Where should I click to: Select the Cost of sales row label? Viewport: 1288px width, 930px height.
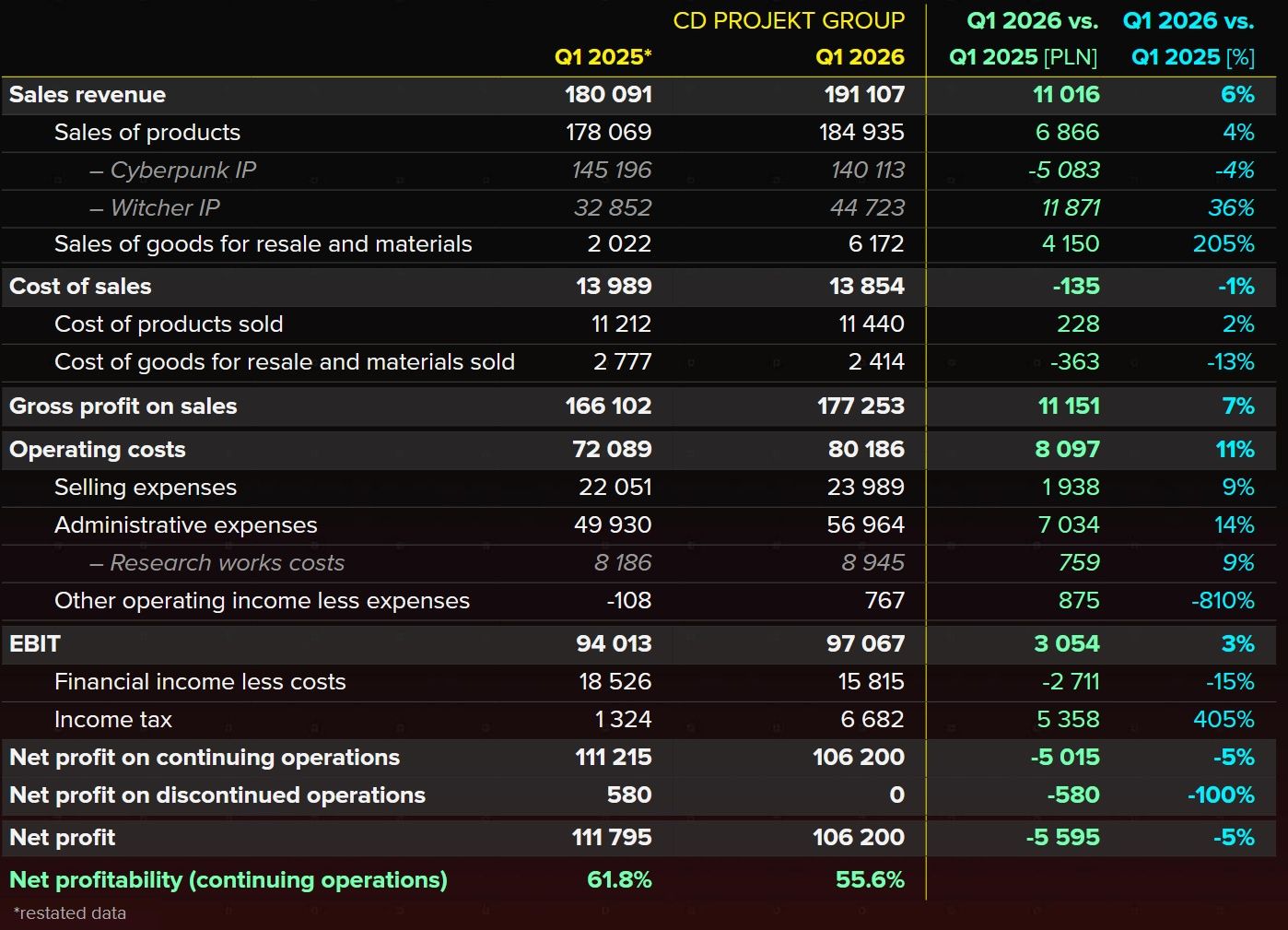[80, 287]
